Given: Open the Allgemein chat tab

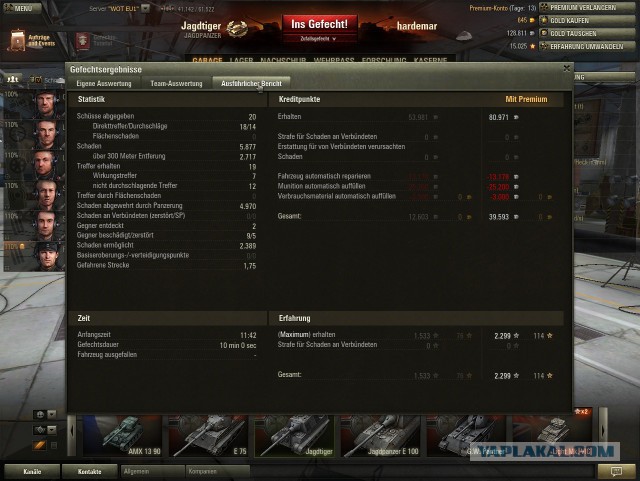Looking at the screenshot, I should [152, 471].
